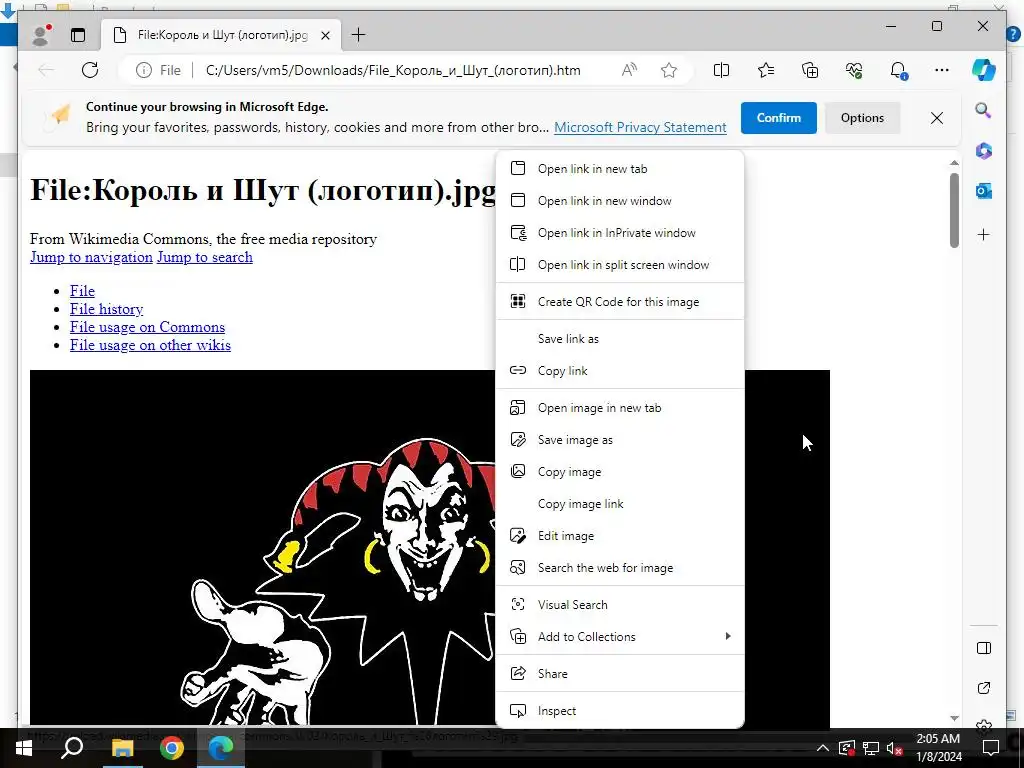
Task: Click the Options button
Action: [x=862, y=118]
